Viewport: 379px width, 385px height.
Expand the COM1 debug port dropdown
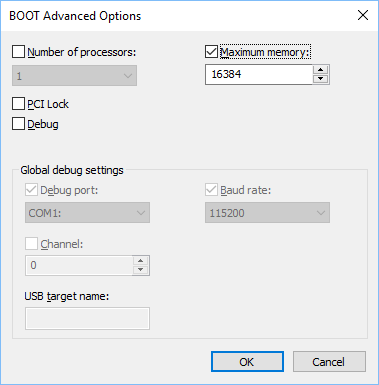tap(87, 212)
